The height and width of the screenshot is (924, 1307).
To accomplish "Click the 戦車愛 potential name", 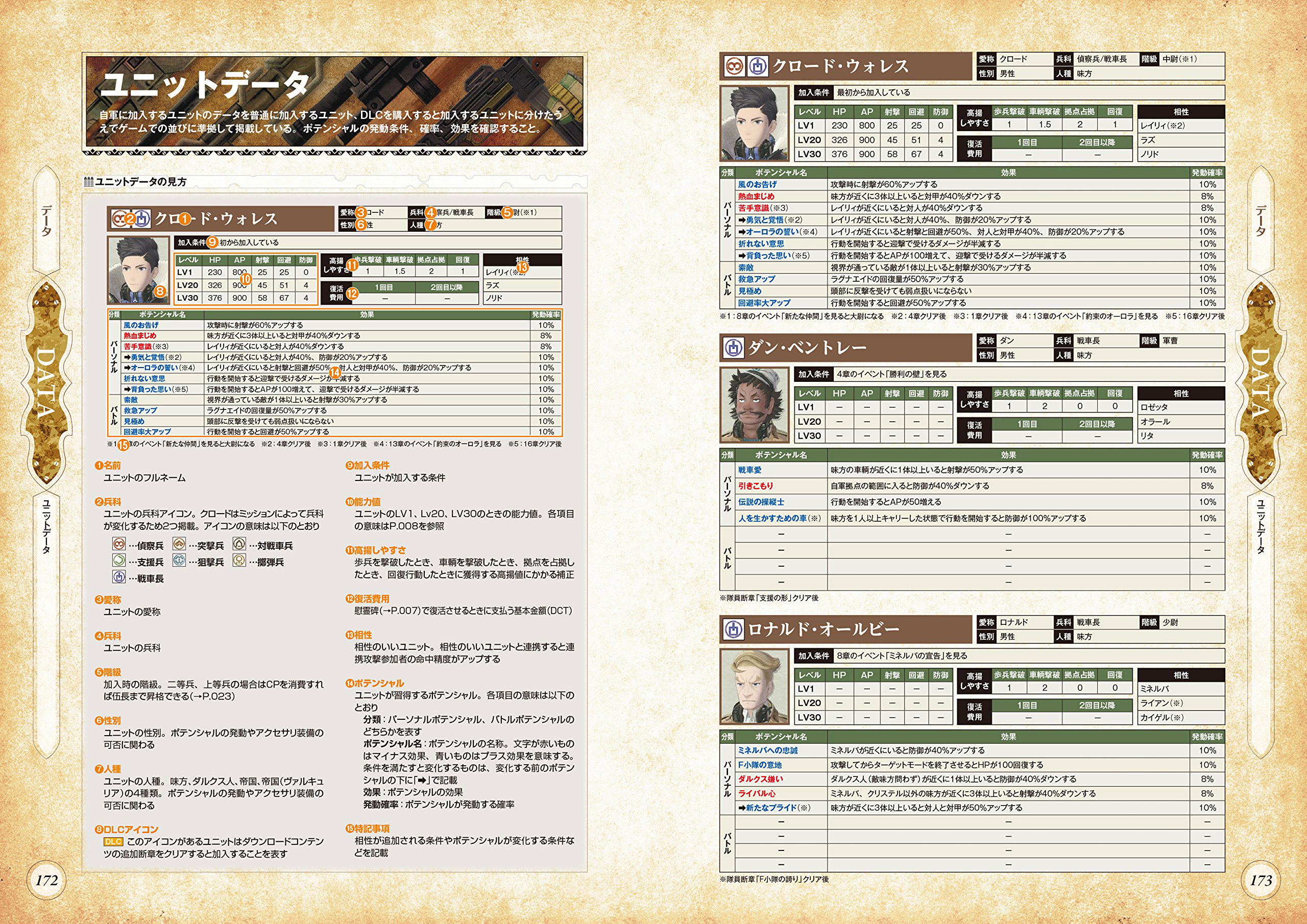I will click(x=749, y=470).
